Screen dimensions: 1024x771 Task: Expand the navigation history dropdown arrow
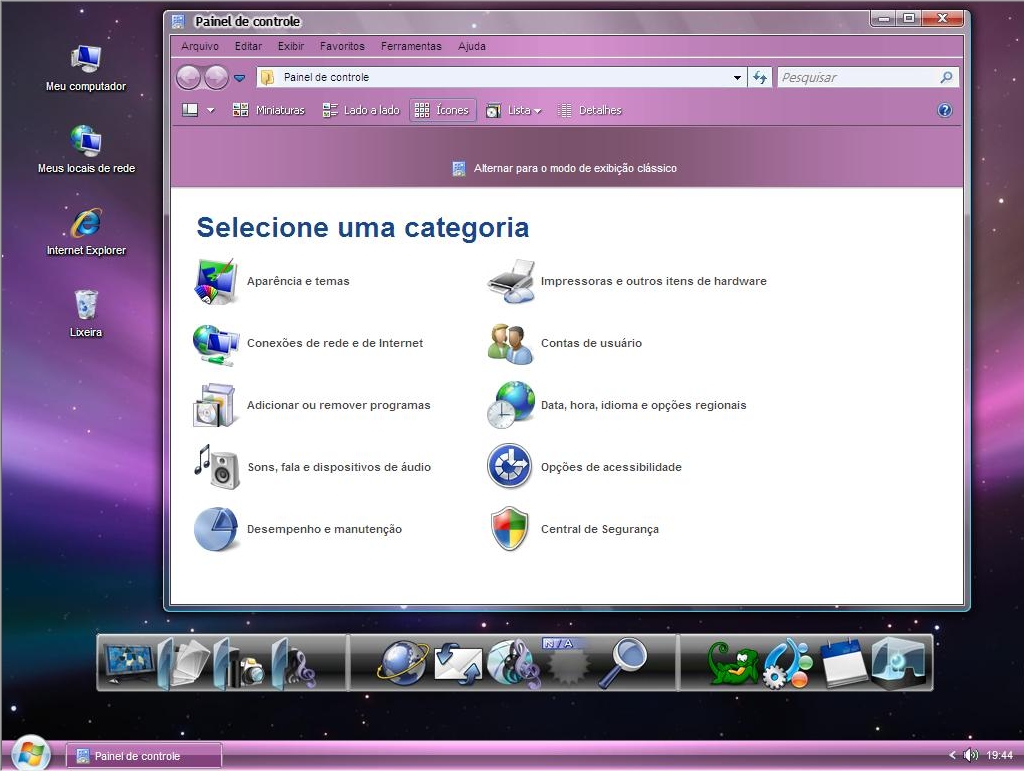[x=239, y=78]
